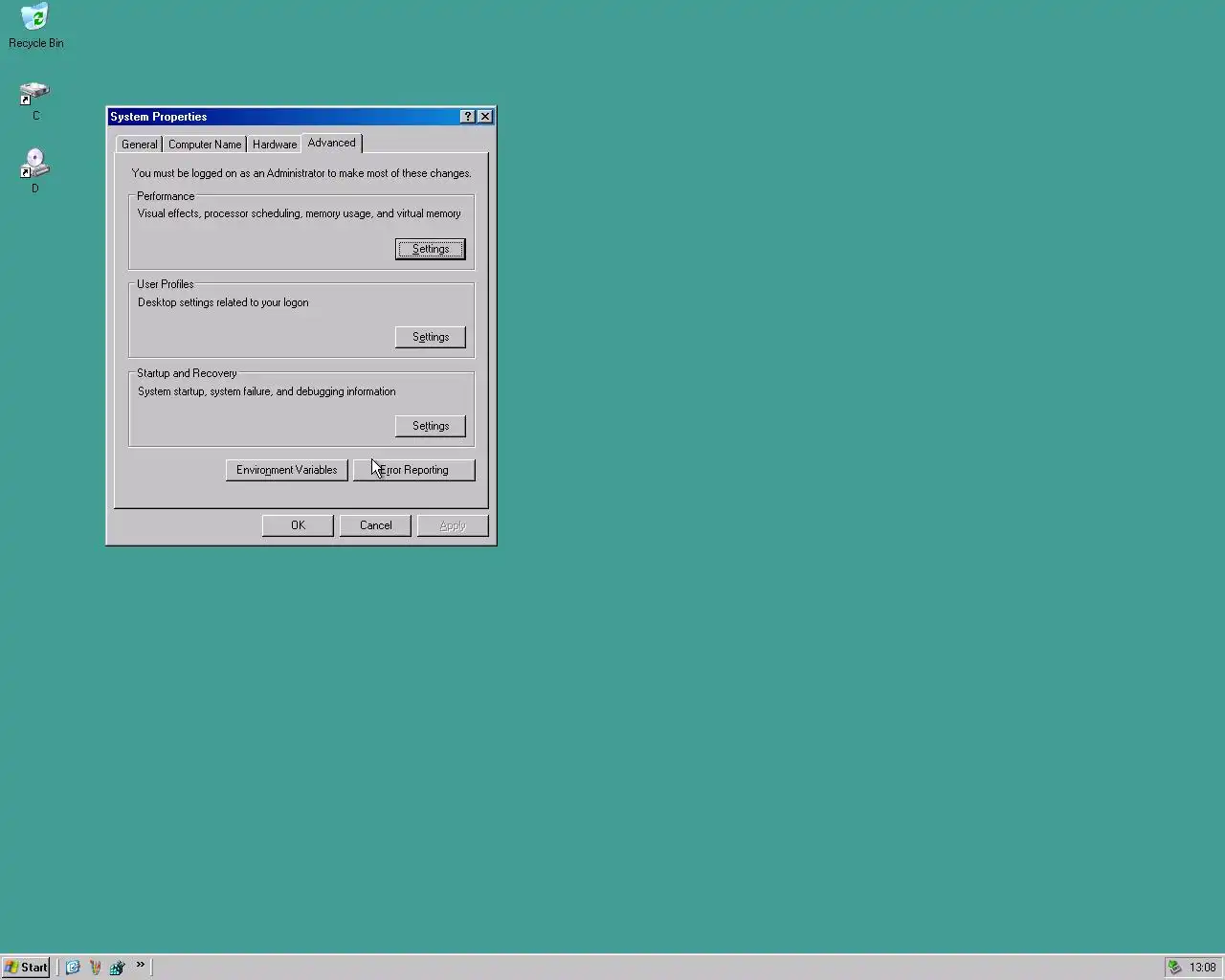This screenshot has width=1225, height=980.
Task: Open User Profiles Settings
Action: [431, 337]
